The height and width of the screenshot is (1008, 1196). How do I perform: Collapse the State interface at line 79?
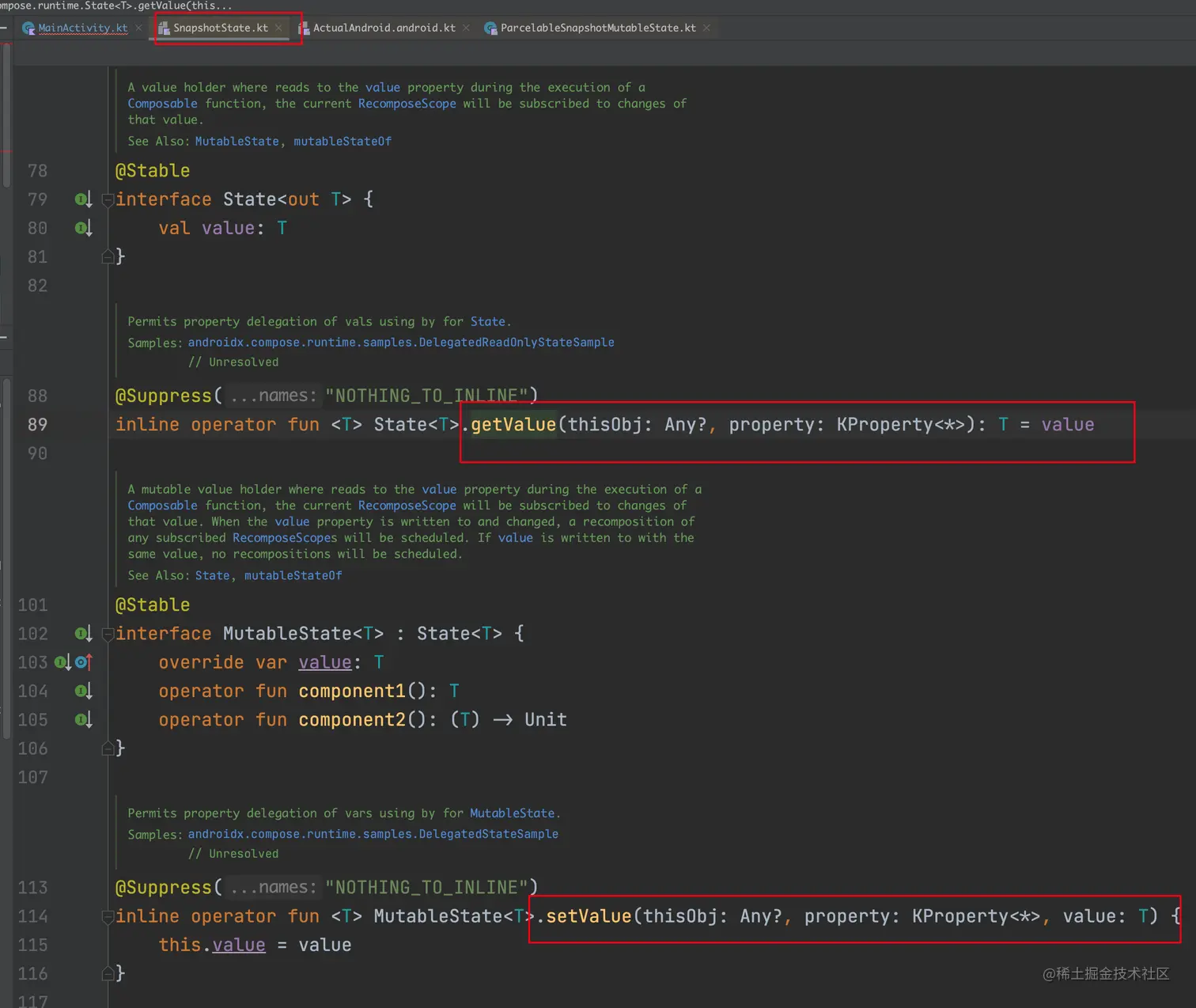(x=108, y=199)
